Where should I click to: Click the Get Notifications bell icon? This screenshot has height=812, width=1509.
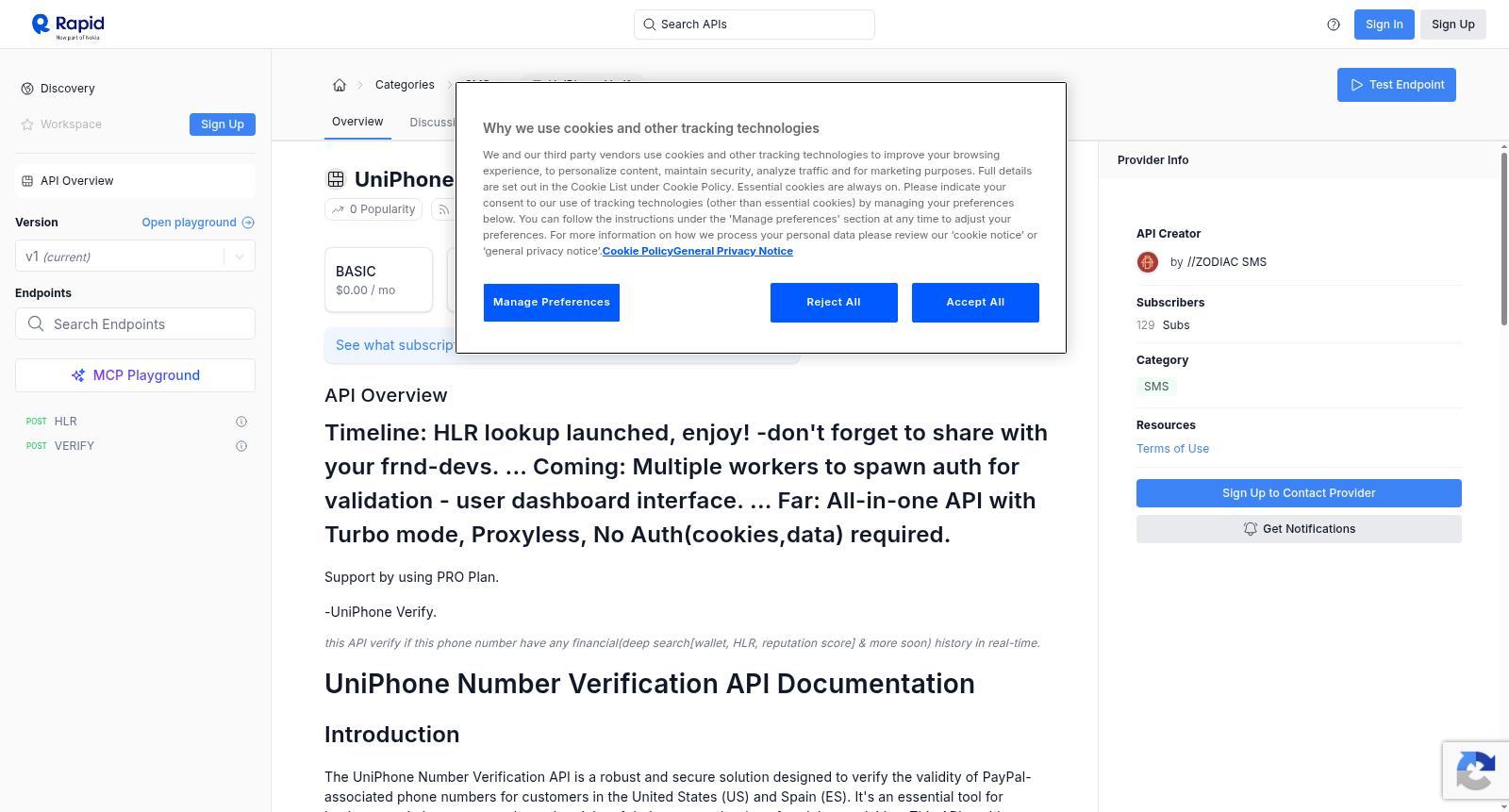[1251, 529]
